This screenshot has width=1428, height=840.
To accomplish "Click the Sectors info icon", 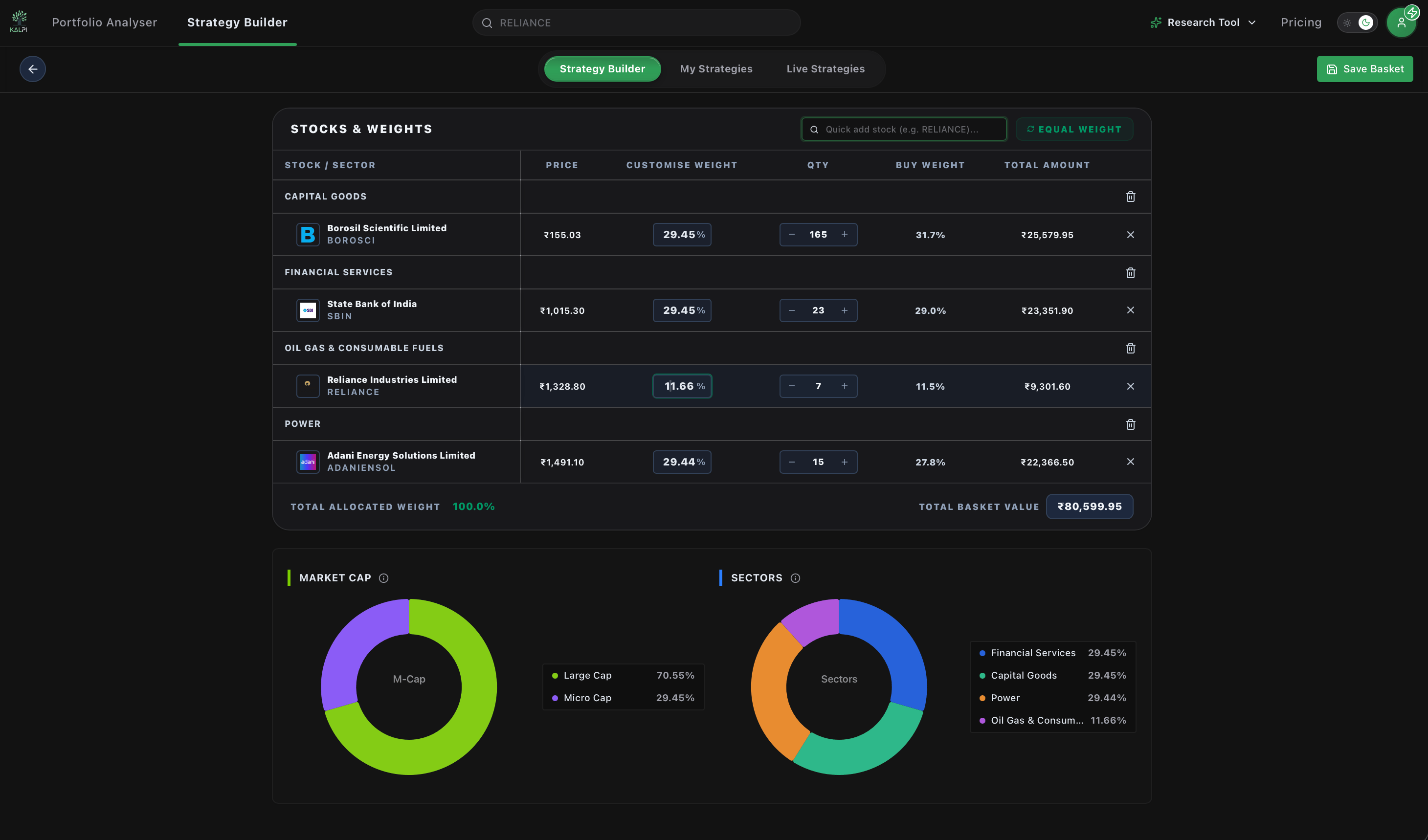I will coord(795,578).
